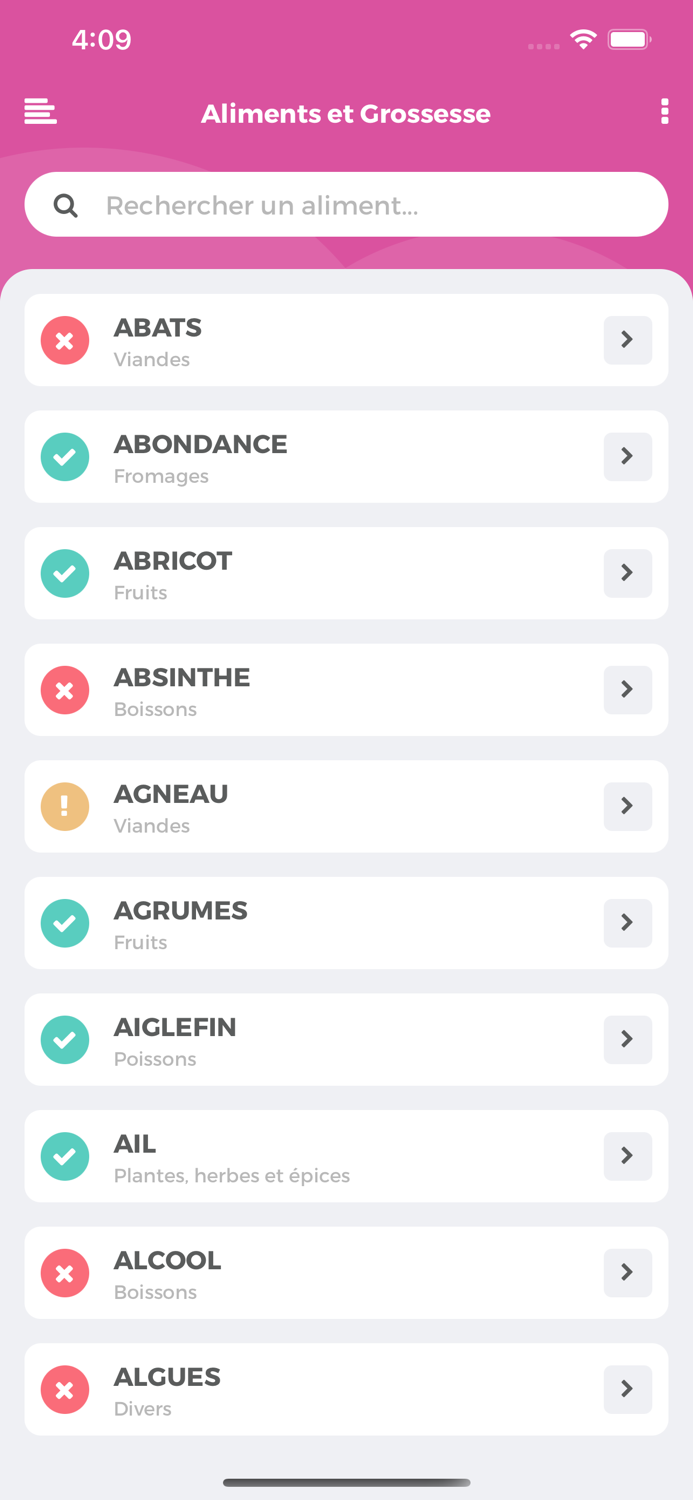Viewport: 693px width, 1500px height.
Task: Tap the search magnifier icon
Action: point(66,204)
